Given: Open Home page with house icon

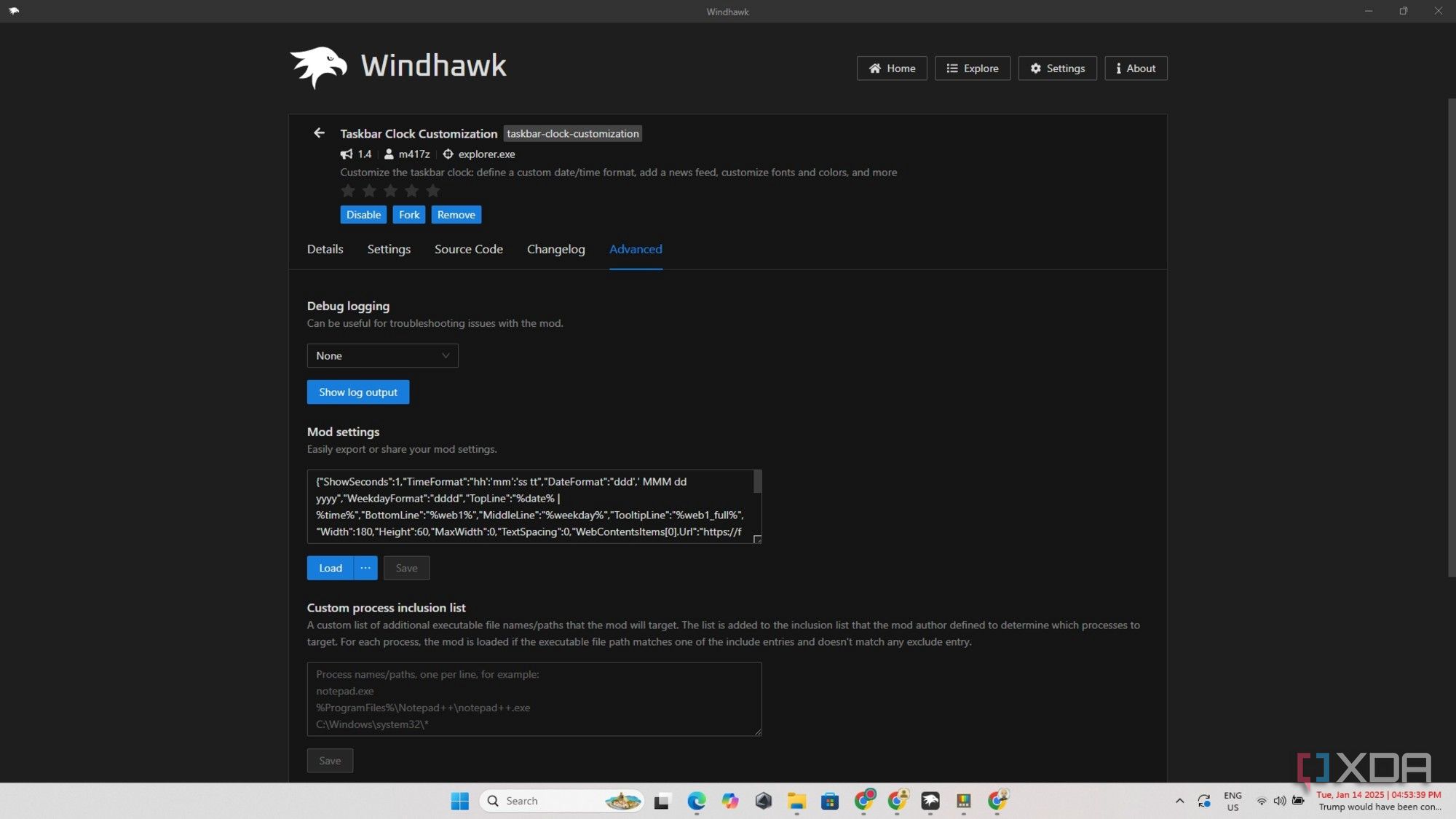Looking at the screenshot, I should (x=891, y=68).
